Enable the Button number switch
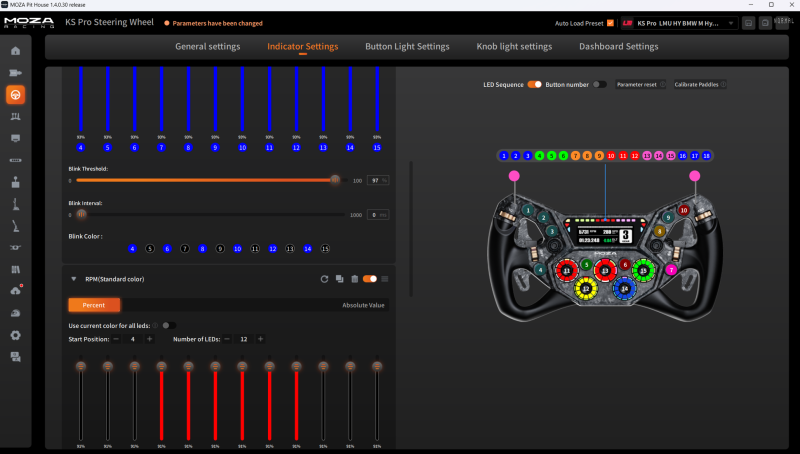The image size is (800, 454). 599,85
